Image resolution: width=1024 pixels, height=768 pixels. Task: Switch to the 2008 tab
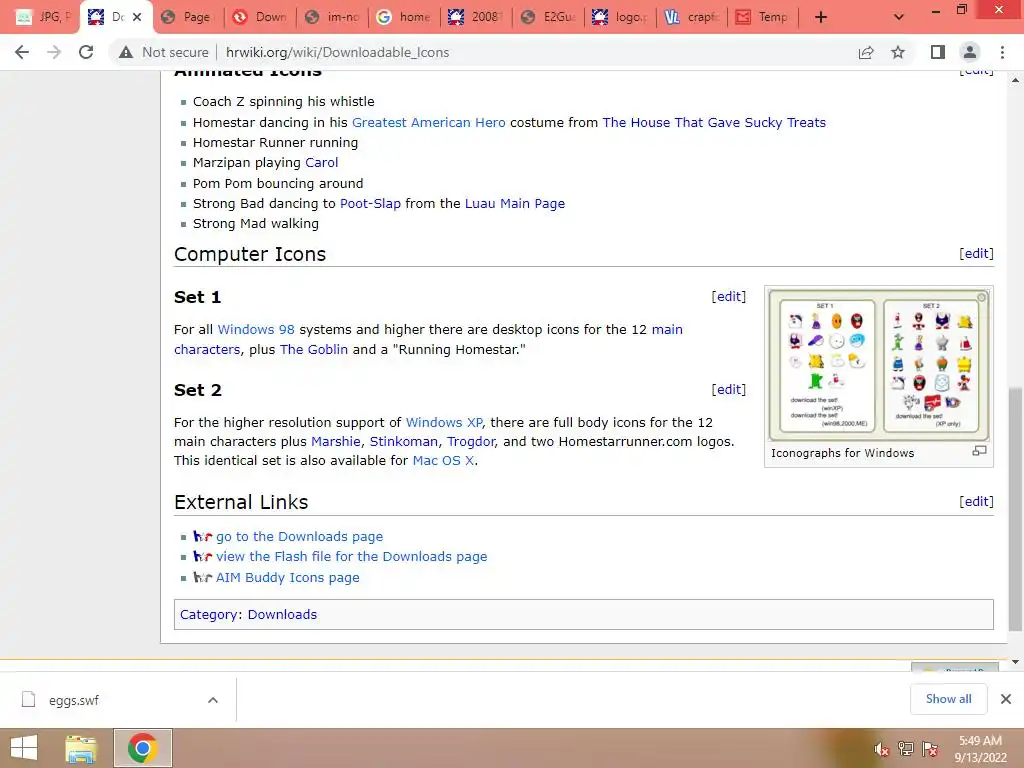pyautogui.click(x=477, y=17)
